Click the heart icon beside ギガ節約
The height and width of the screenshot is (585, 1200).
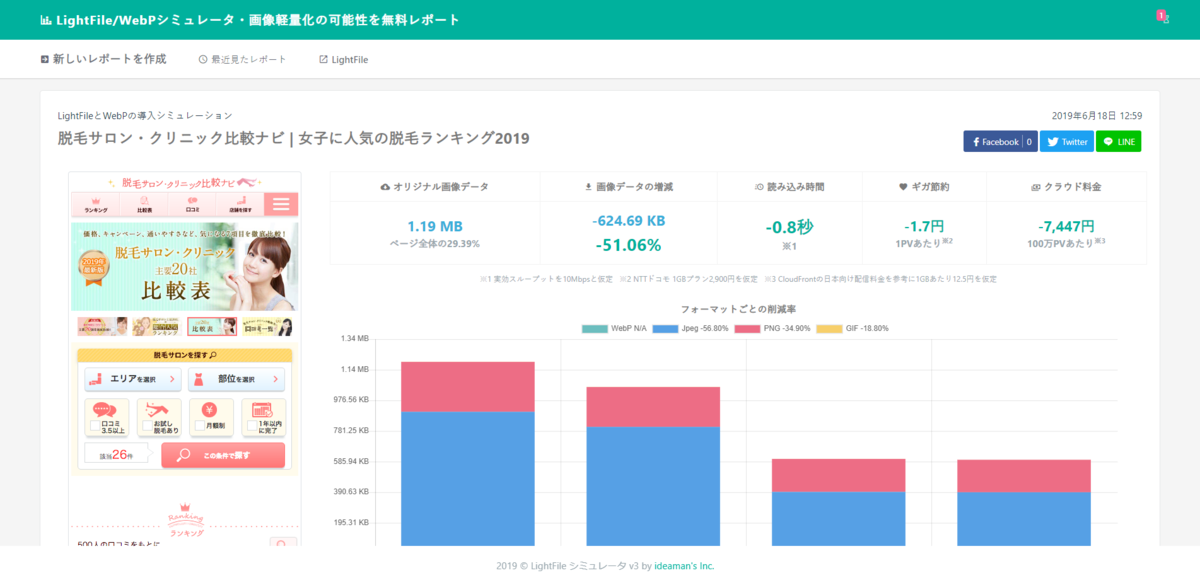click(x=904, y=187)
